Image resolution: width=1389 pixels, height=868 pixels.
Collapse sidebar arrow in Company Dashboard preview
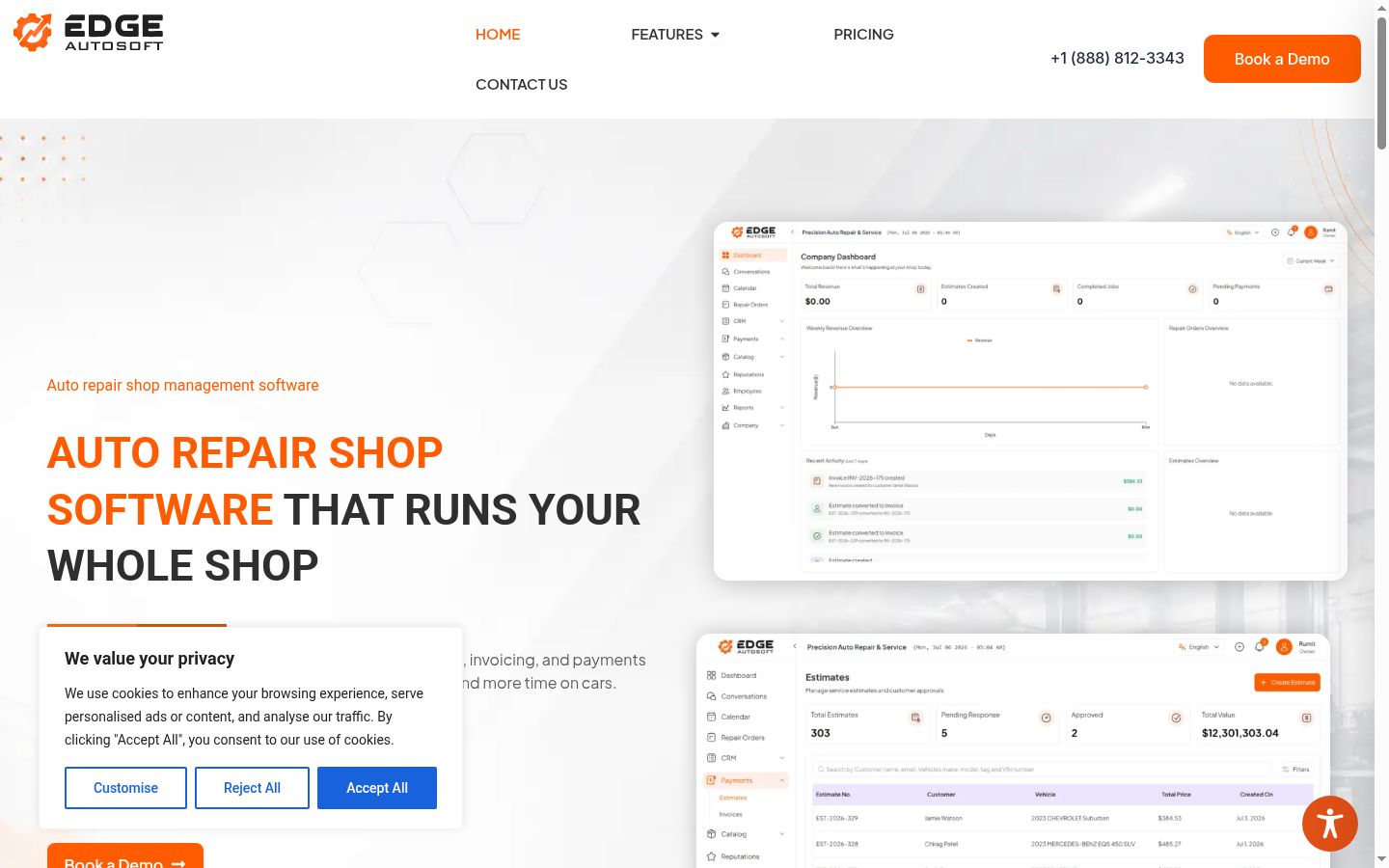(x=792, y=232)
